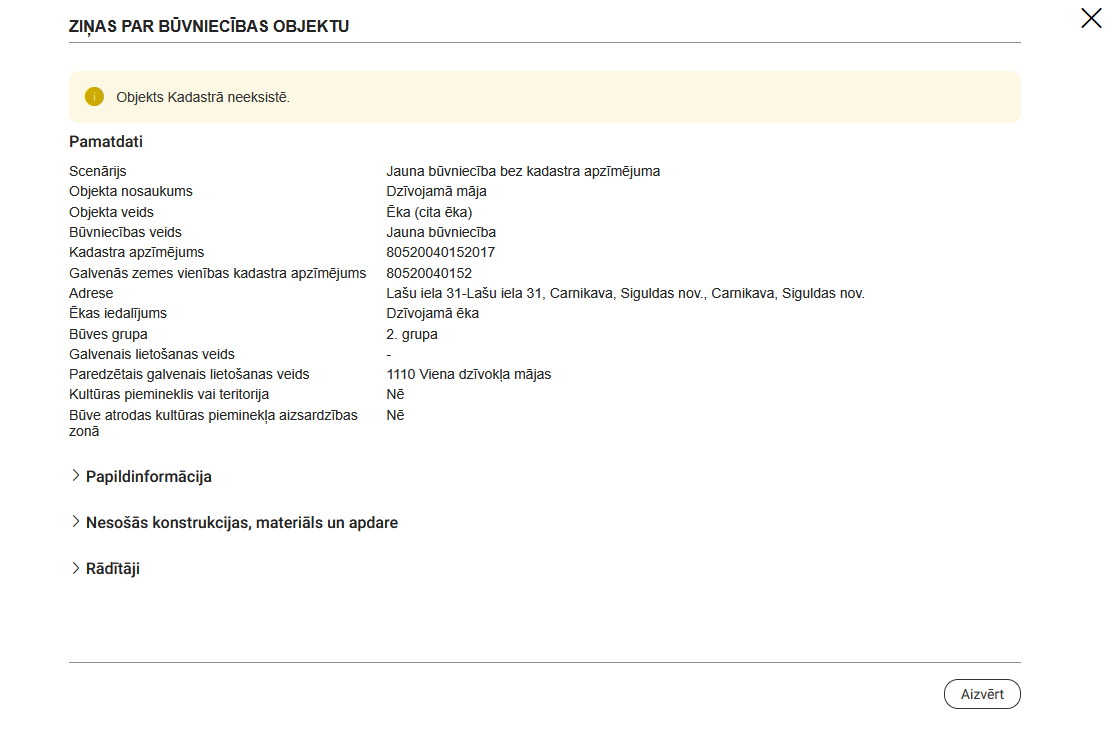Close the dialog with the X icon

point(1091,18)
